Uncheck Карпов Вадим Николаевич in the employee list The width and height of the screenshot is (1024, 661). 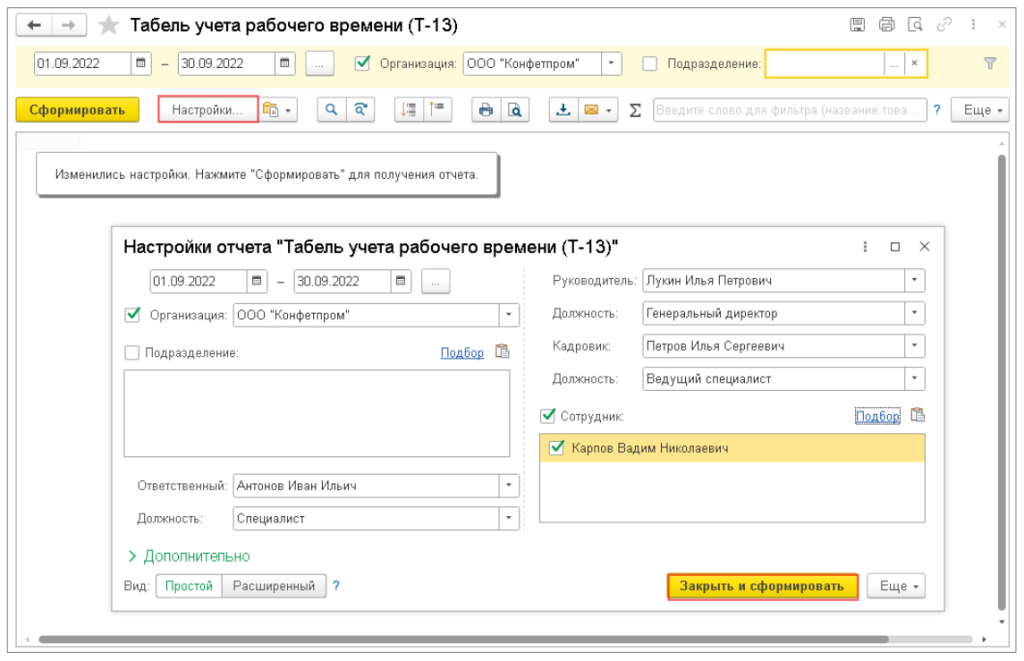(x=556, y=448)
